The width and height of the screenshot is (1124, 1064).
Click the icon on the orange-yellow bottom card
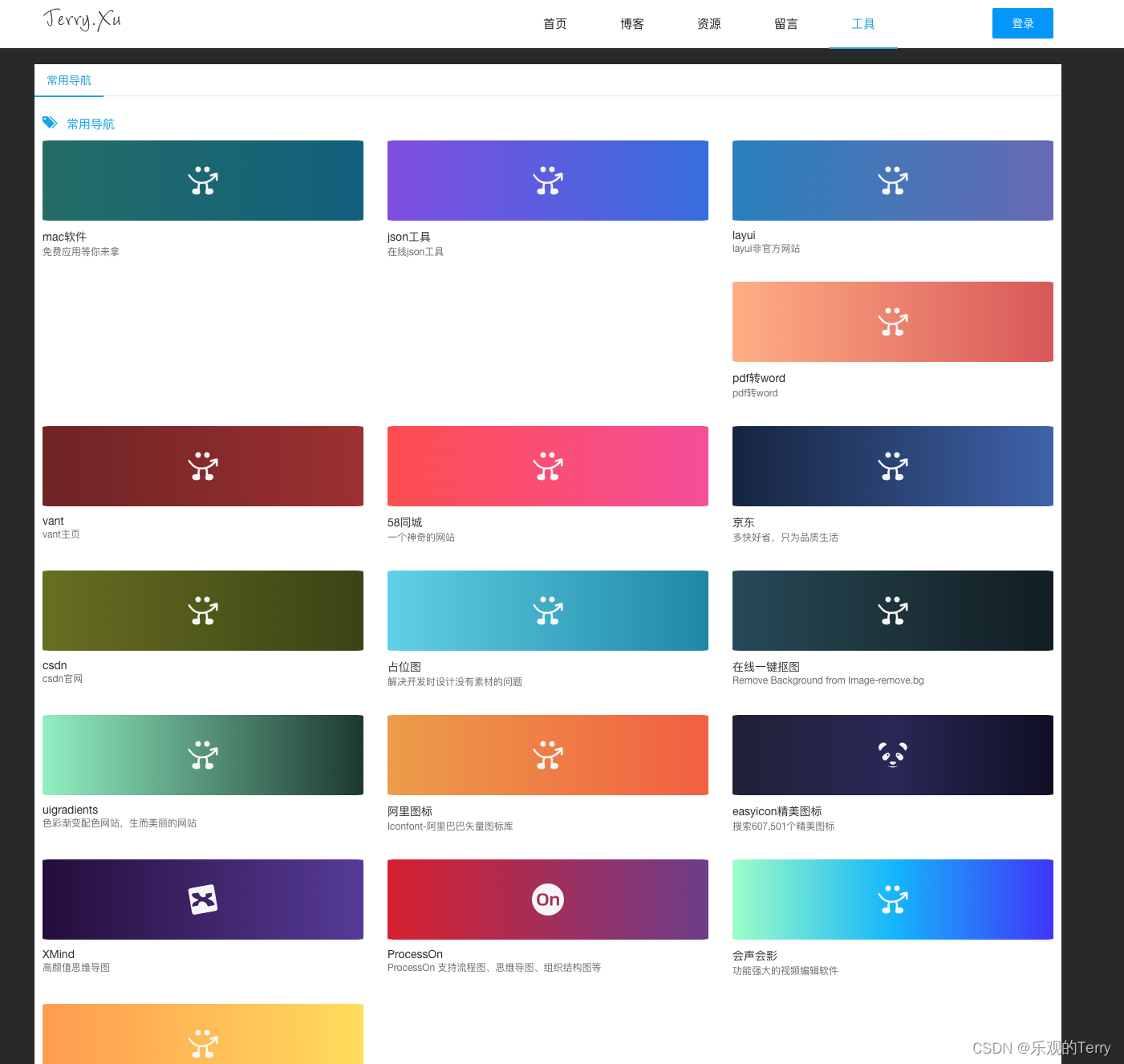point(203,1043)
